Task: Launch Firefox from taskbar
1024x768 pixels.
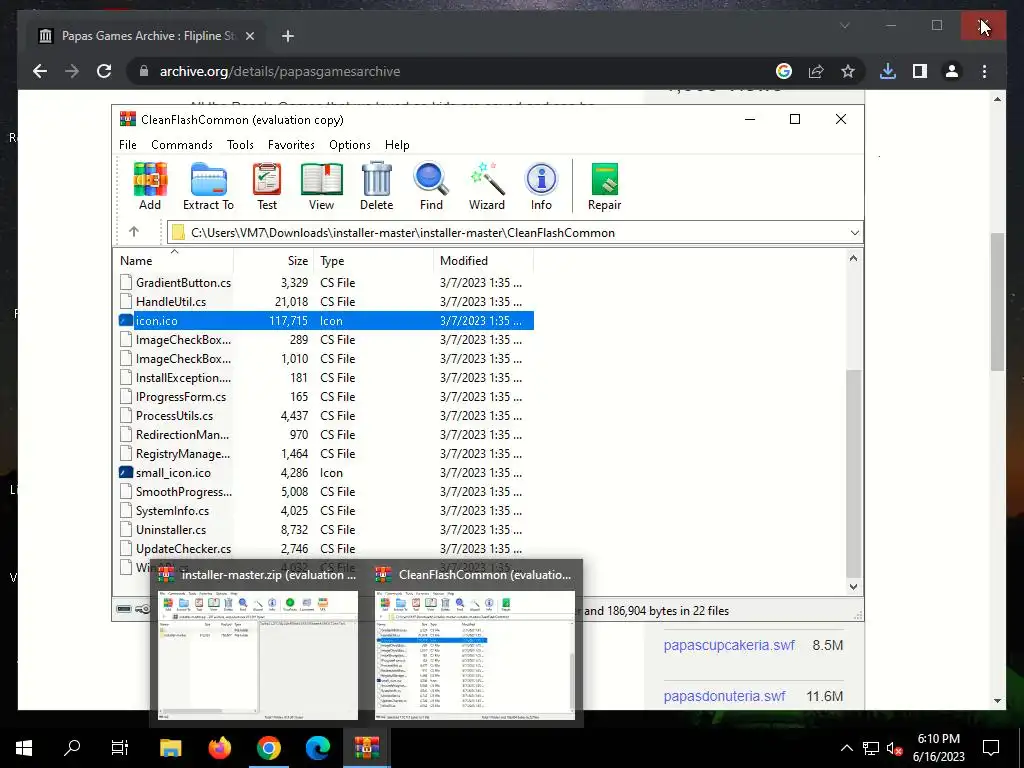Action: click(219, 748)
